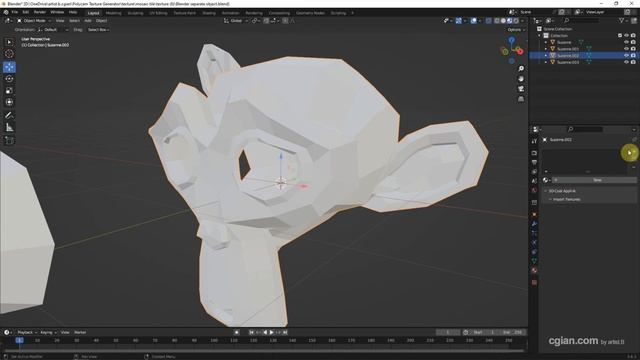Open the File menu
Image resolution: width=640 pixels, height=360 pixels.
pyautogui.click(x=14, y=12)
